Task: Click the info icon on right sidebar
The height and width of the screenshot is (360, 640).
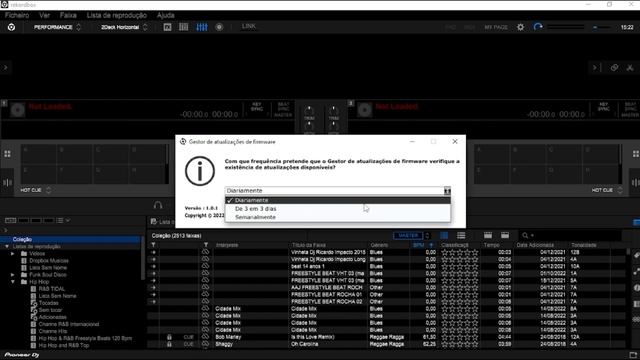Action: tap(637, 288)
